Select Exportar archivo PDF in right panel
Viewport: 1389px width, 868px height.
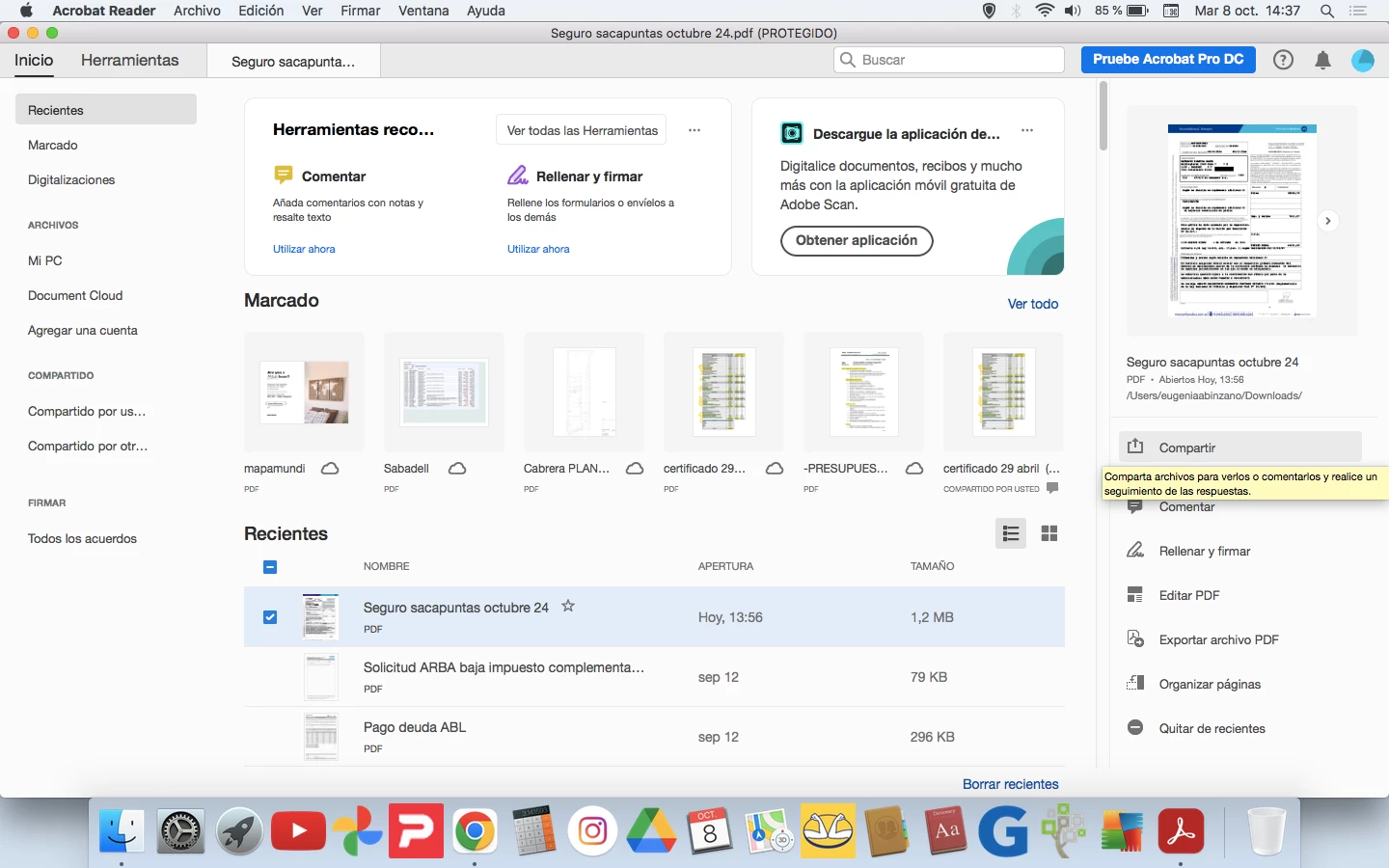tap(1218, 639)
